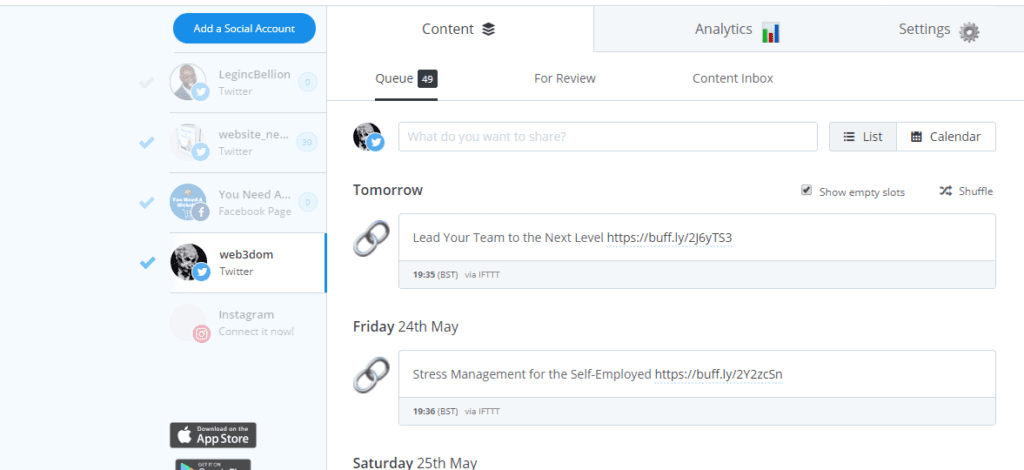The width and height of the screenshot is (1024, 470).
Task: Click the web3dom profile avatar in sidebar
Action: [189, 262]
